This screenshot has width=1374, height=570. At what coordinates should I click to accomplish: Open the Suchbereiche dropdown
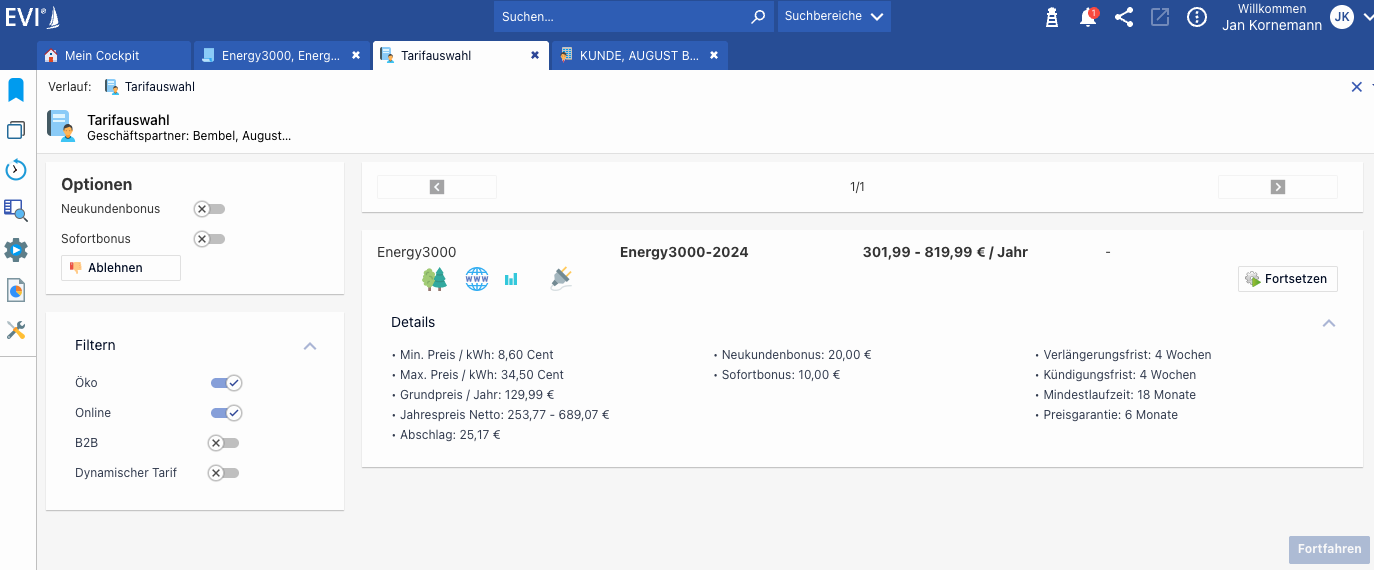[x=834, y=17]
